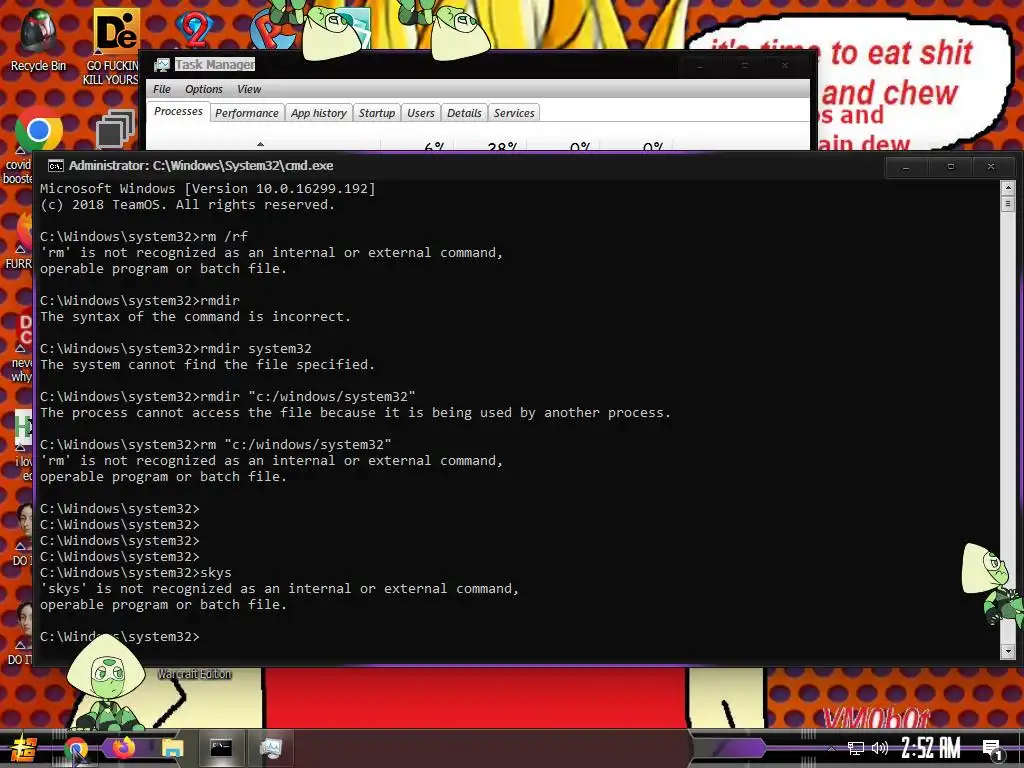
Task: Switch to Services tab in Task Manager
Action: pos(514,113)
